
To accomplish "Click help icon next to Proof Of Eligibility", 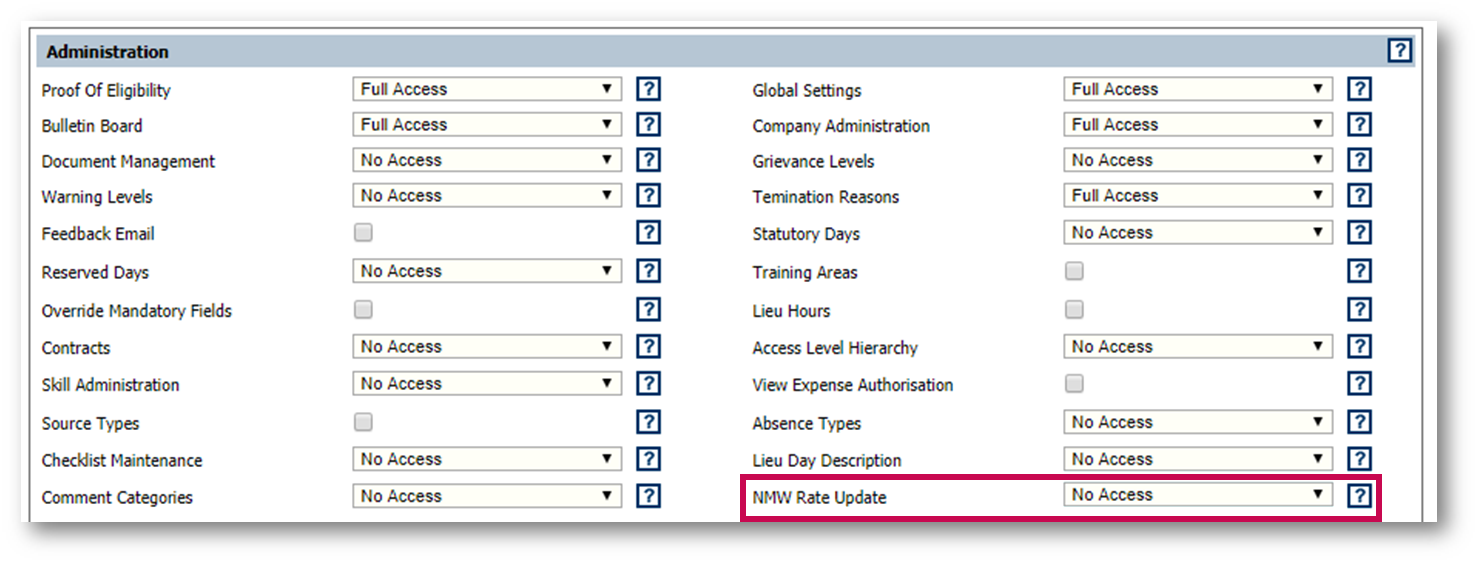I will click(x=648, y=89).
